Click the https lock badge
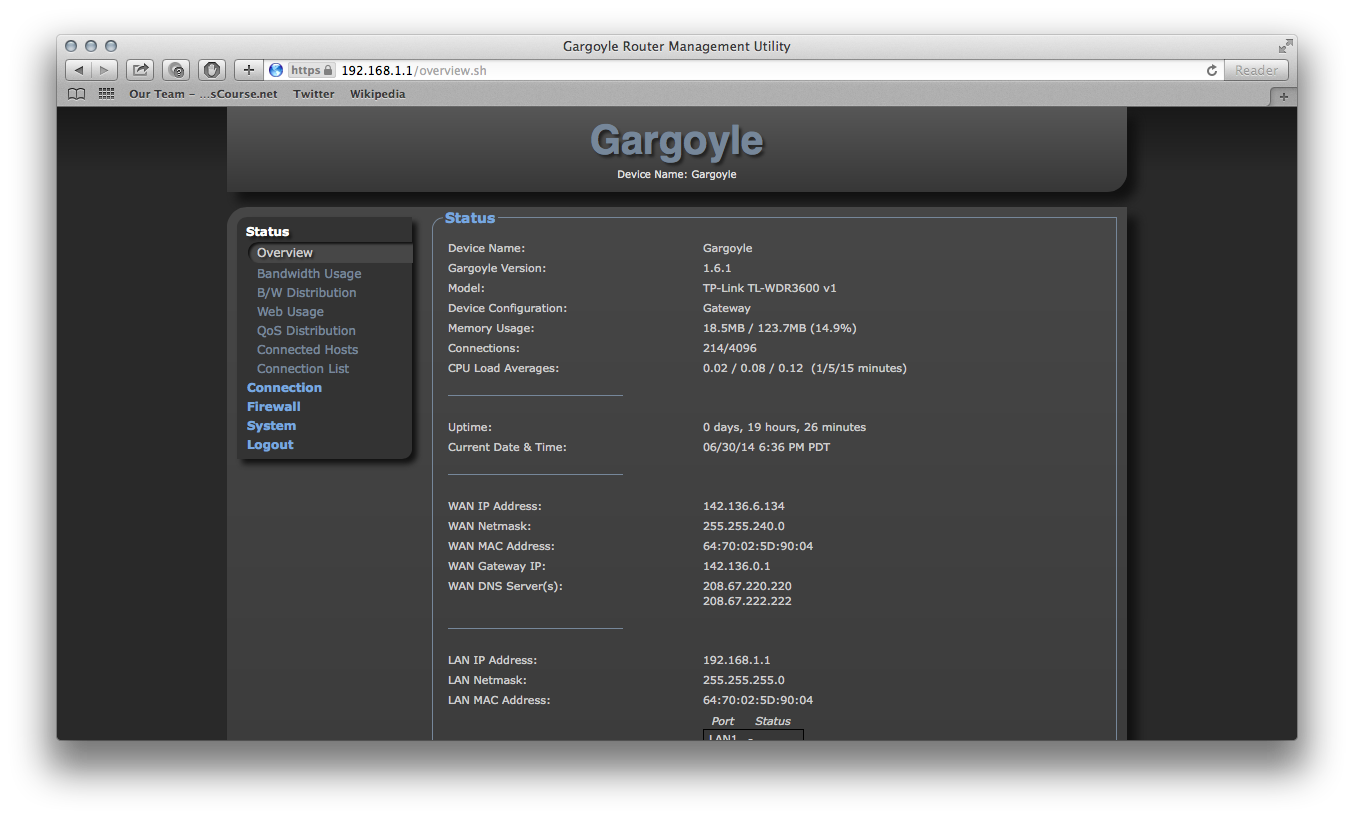1354x819 pixels. pyautogui.click(x=311, y=70)
